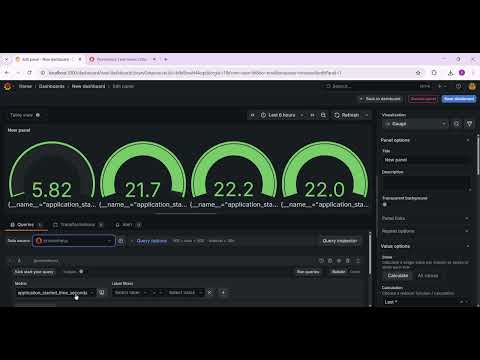Image resolution: width=480 pixels, height=360 pixels.
Task: Click Kick start your query button
Action: point(34,272)
